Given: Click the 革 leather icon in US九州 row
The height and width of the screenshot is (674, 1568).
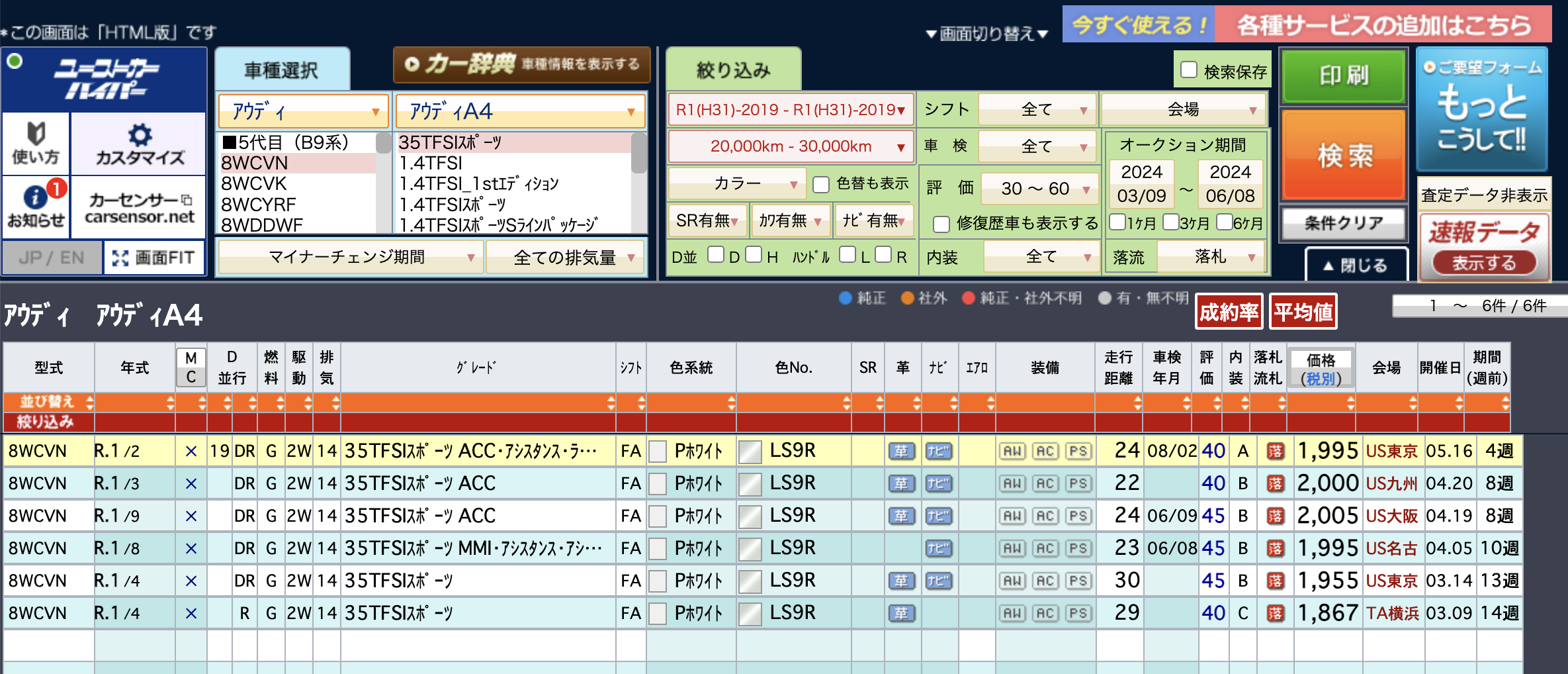Looking at the screenshot, I should click(x=901, y=484).
